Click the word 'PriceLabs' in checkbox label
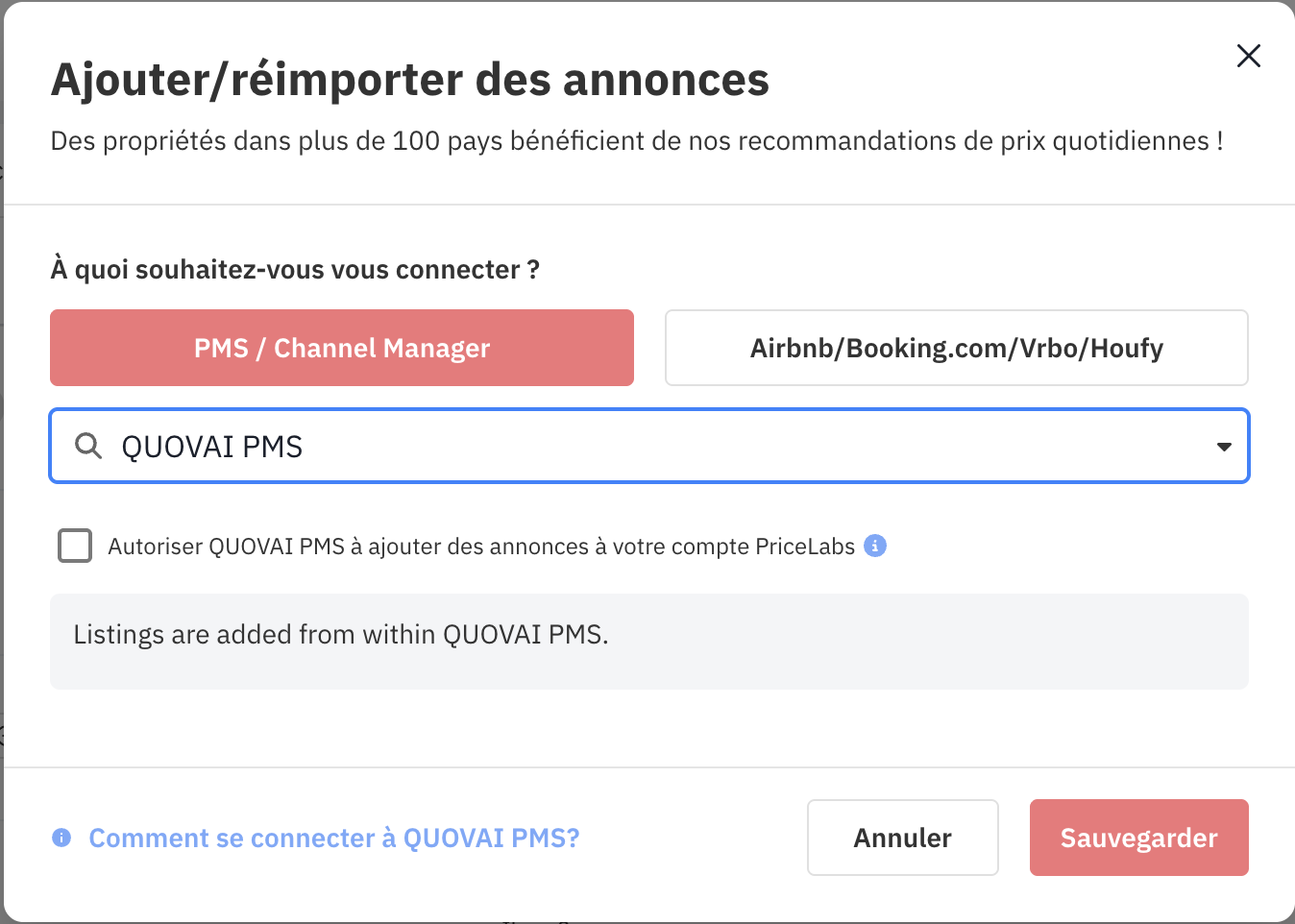Screen dimensions: 1295x924 click(x=805, y=547)
